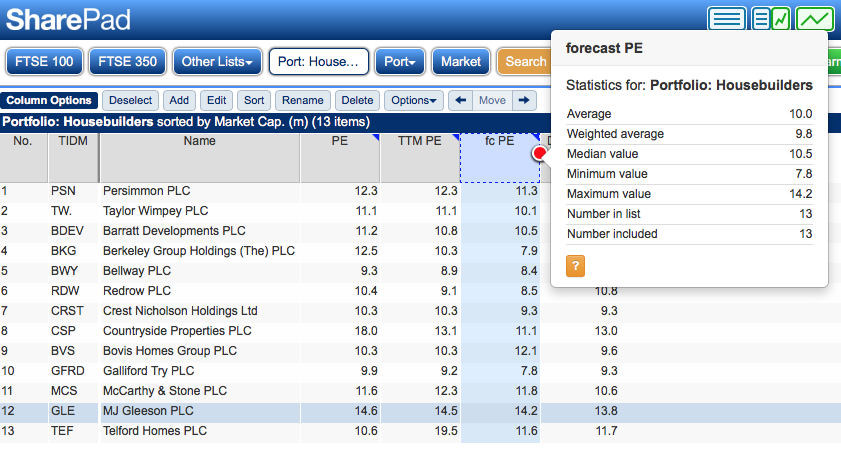Select the No. column header
Screen dimensions: 841x450
tap(23, 158)
